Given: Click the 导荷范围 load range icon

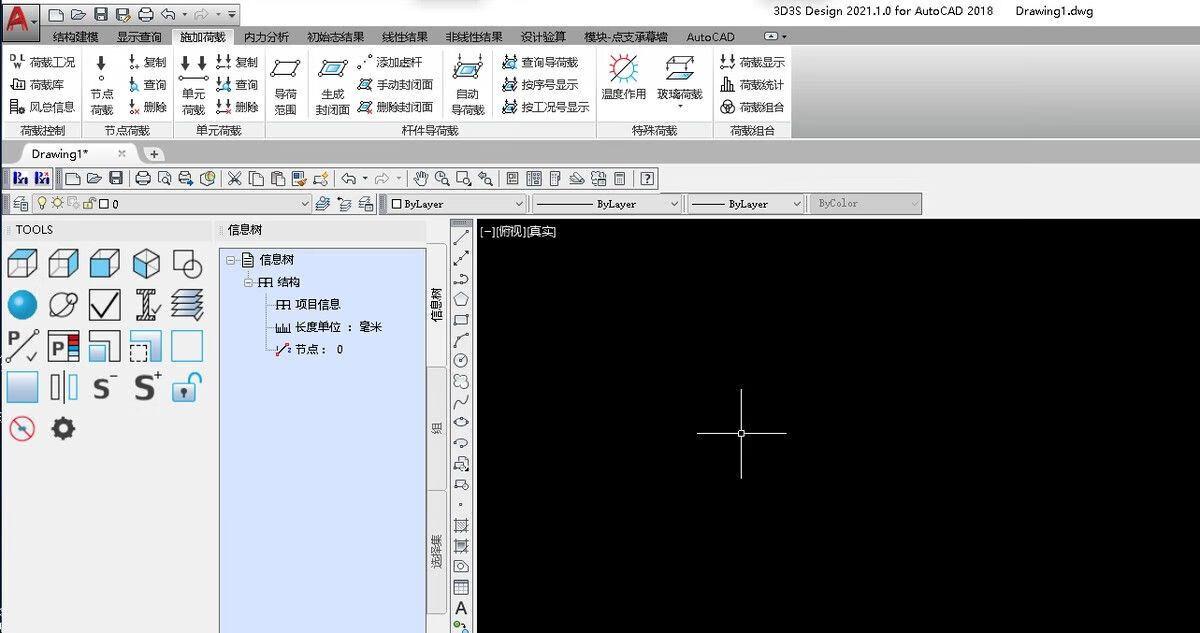Looking at the screenshot, I should tap(285, 85).
